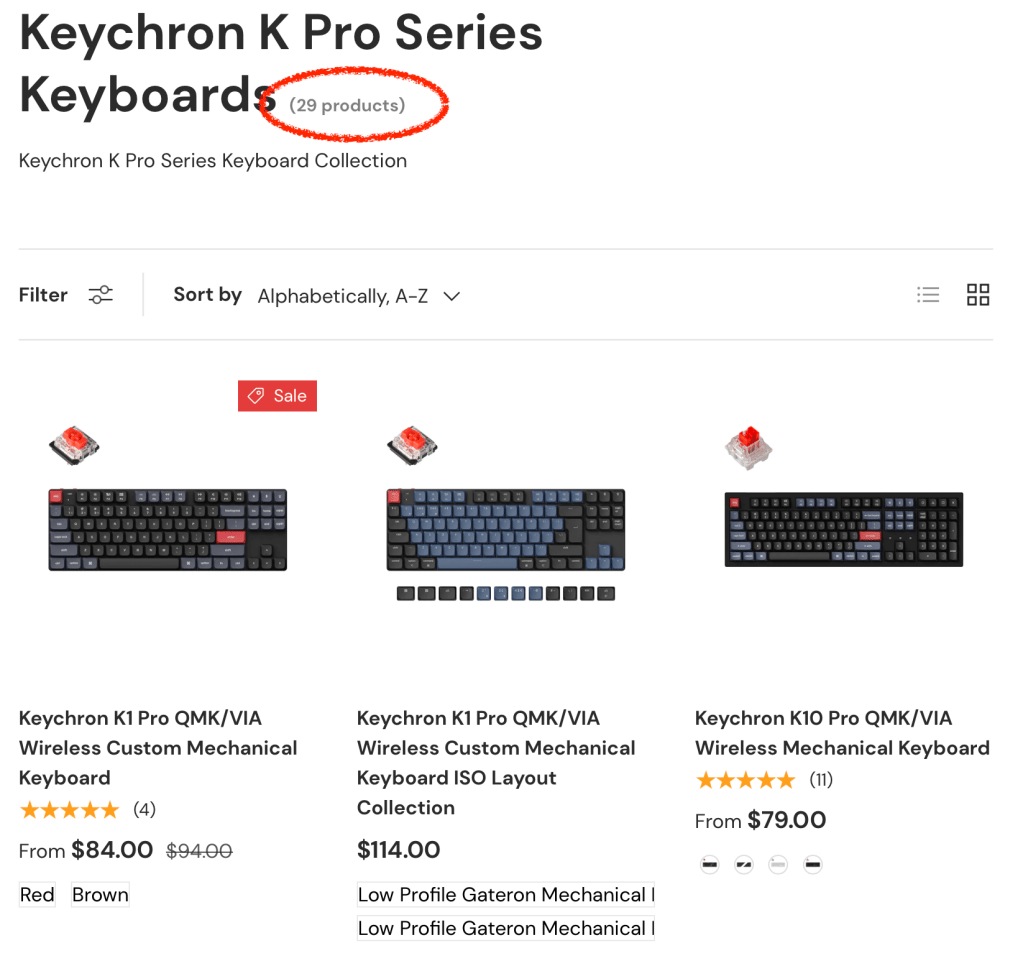
Task: Click the switch icon on K1 Pro ISO
Action: tap(412, 445)
